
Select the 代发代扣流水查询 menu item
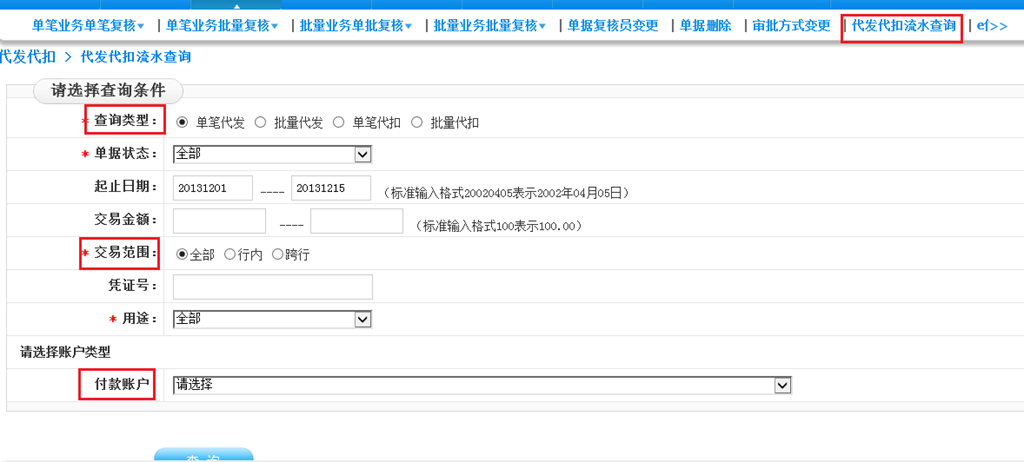[x=903, y=25]
